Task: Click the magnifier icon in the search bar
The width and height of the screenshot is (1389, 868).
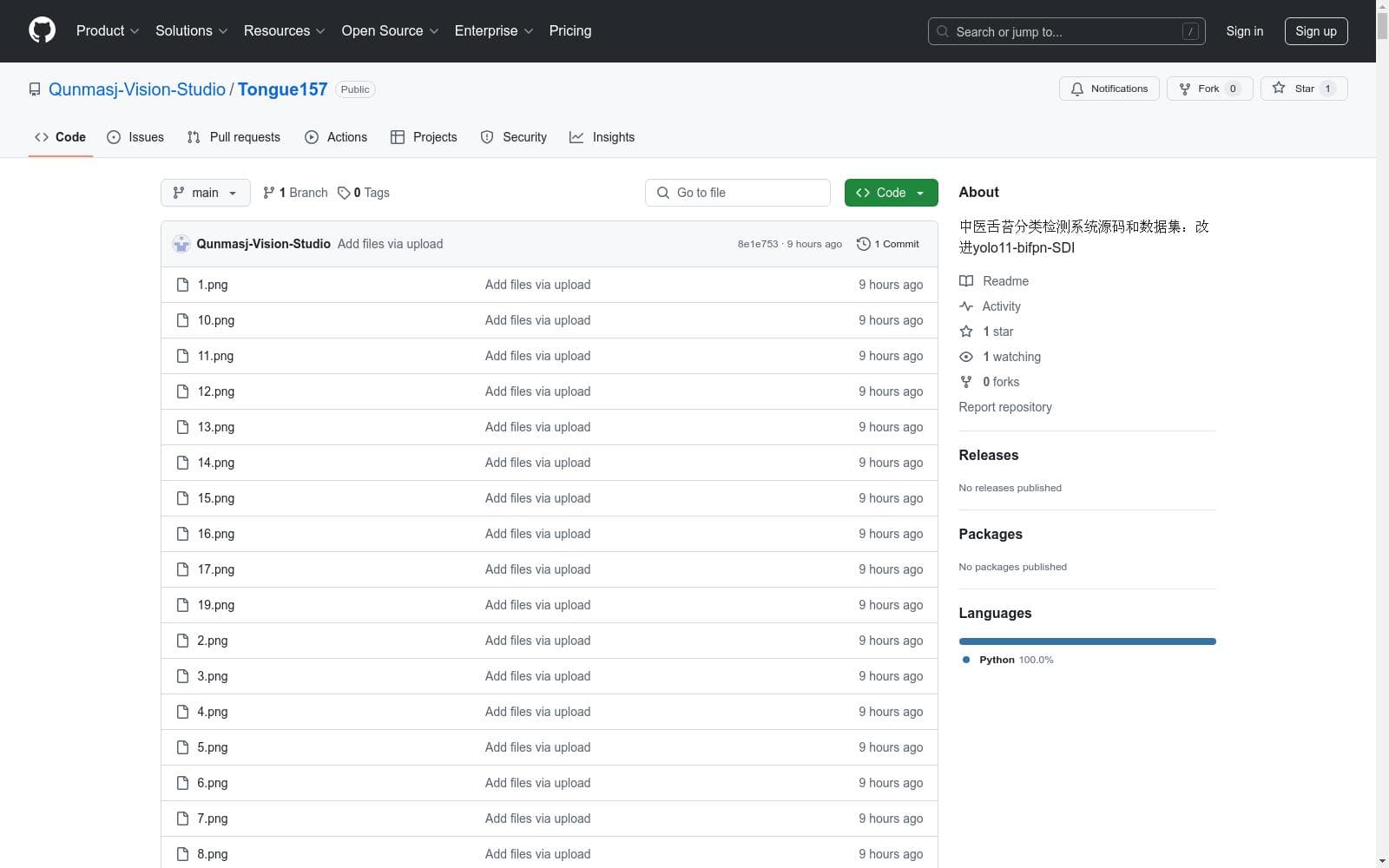Action: 943,31
